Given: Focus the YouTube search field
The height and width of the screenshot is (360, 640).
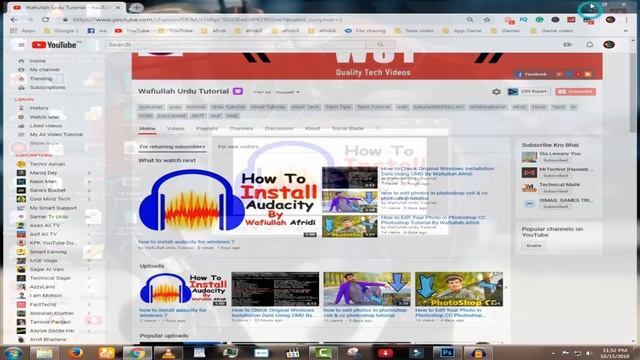Looking at the screenshot, I should pyautogui.click(x=236, y=44).
